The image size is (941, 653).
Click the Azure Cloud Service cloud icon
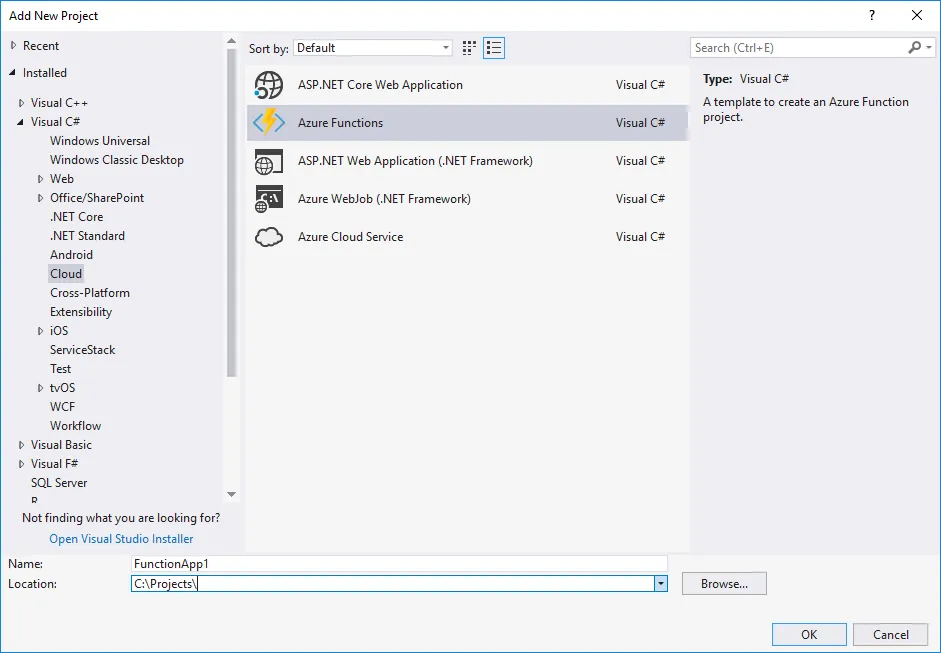pos(268,237)
